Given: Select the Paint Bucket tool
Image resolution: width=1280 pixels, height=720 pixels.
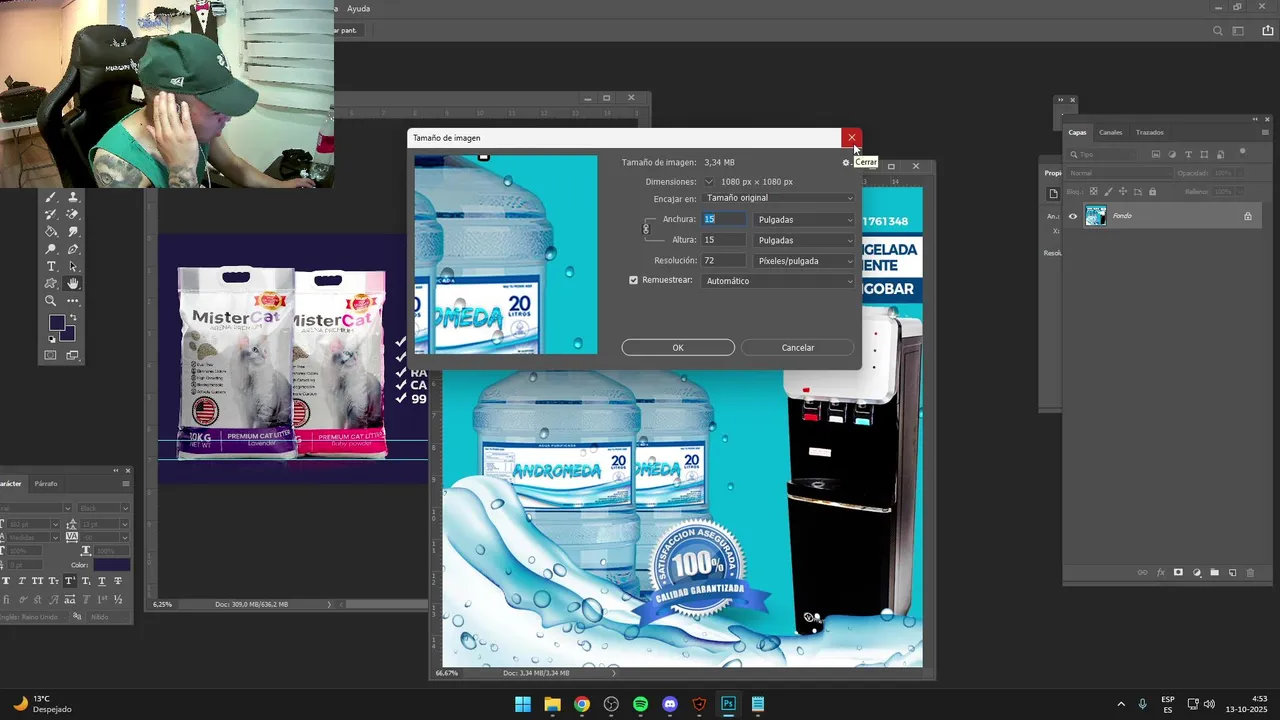Looking at the screenshot, I should coord(50,231).
